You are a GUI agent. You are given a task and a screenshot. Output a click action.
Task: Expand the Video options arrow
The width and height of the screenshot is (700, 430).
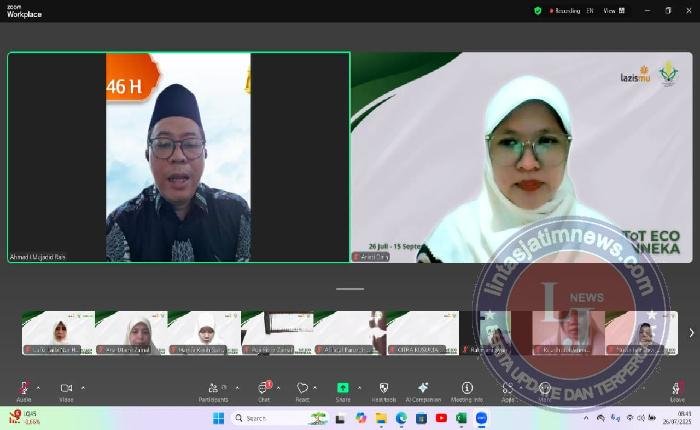tap(83, 387)
